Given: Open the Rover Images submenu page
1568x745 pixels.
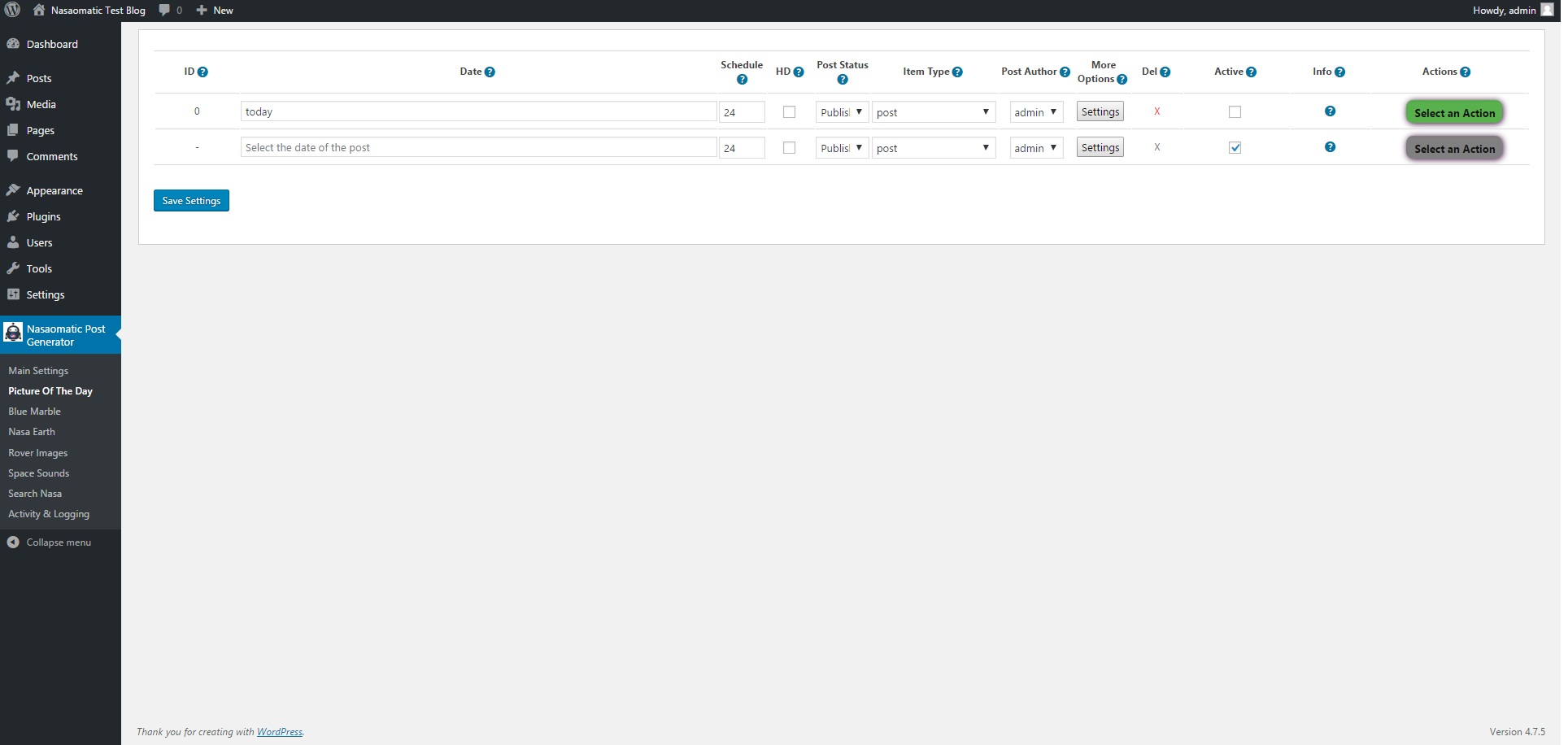Looking at the screenshot, I should (x=37, y=453).
